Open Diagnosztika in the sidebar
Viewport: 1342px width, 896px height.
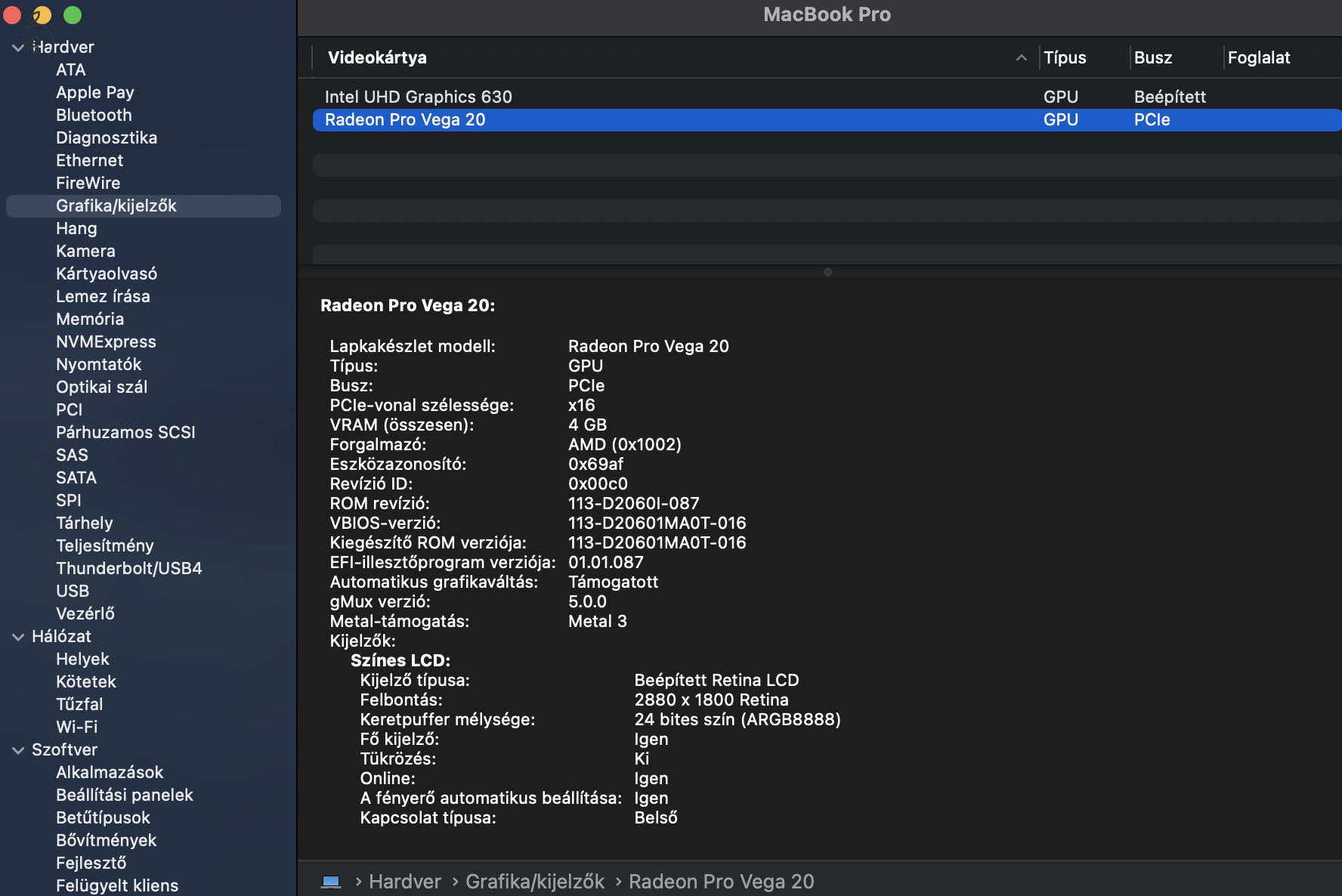[x=107, y=137]
